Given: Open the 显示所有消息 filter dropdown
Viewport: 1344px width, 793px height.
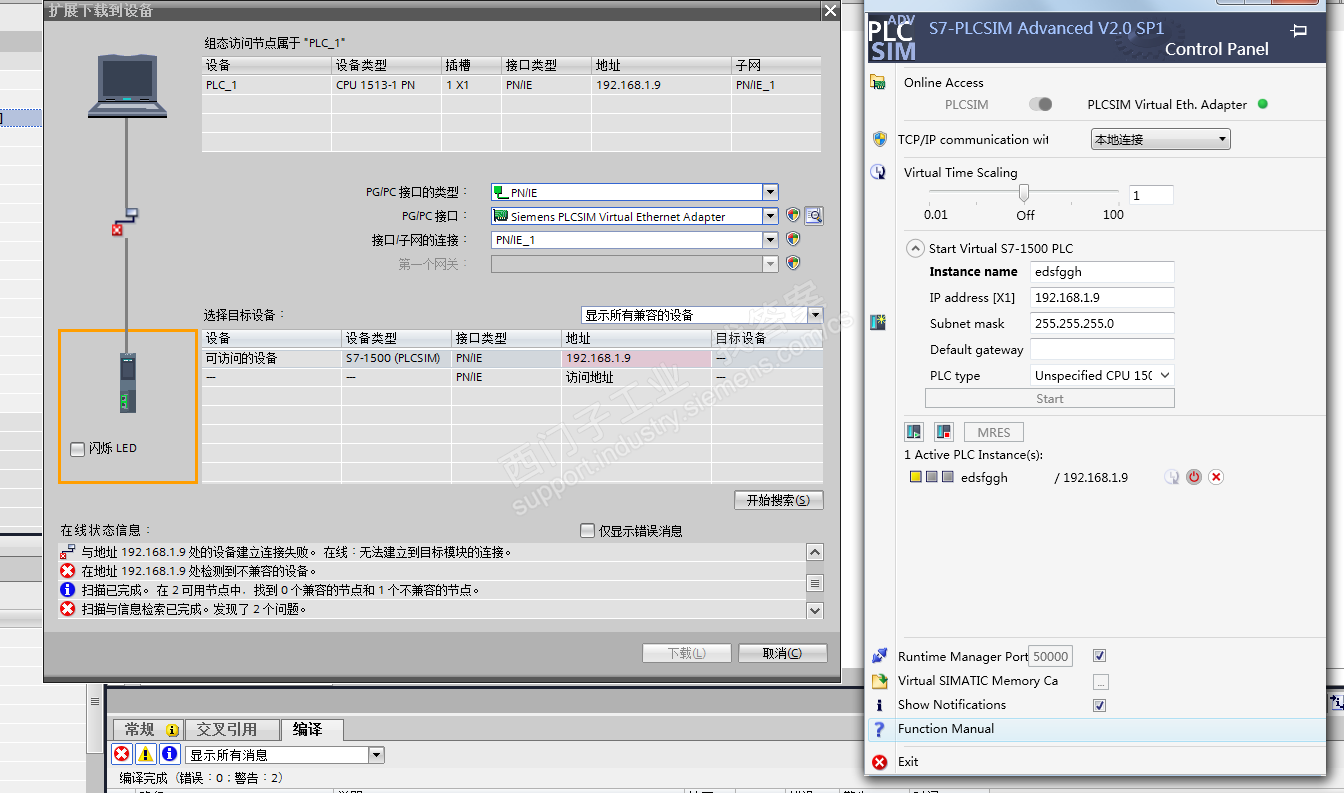Looking at the screenshot, I should coord(376,755).
